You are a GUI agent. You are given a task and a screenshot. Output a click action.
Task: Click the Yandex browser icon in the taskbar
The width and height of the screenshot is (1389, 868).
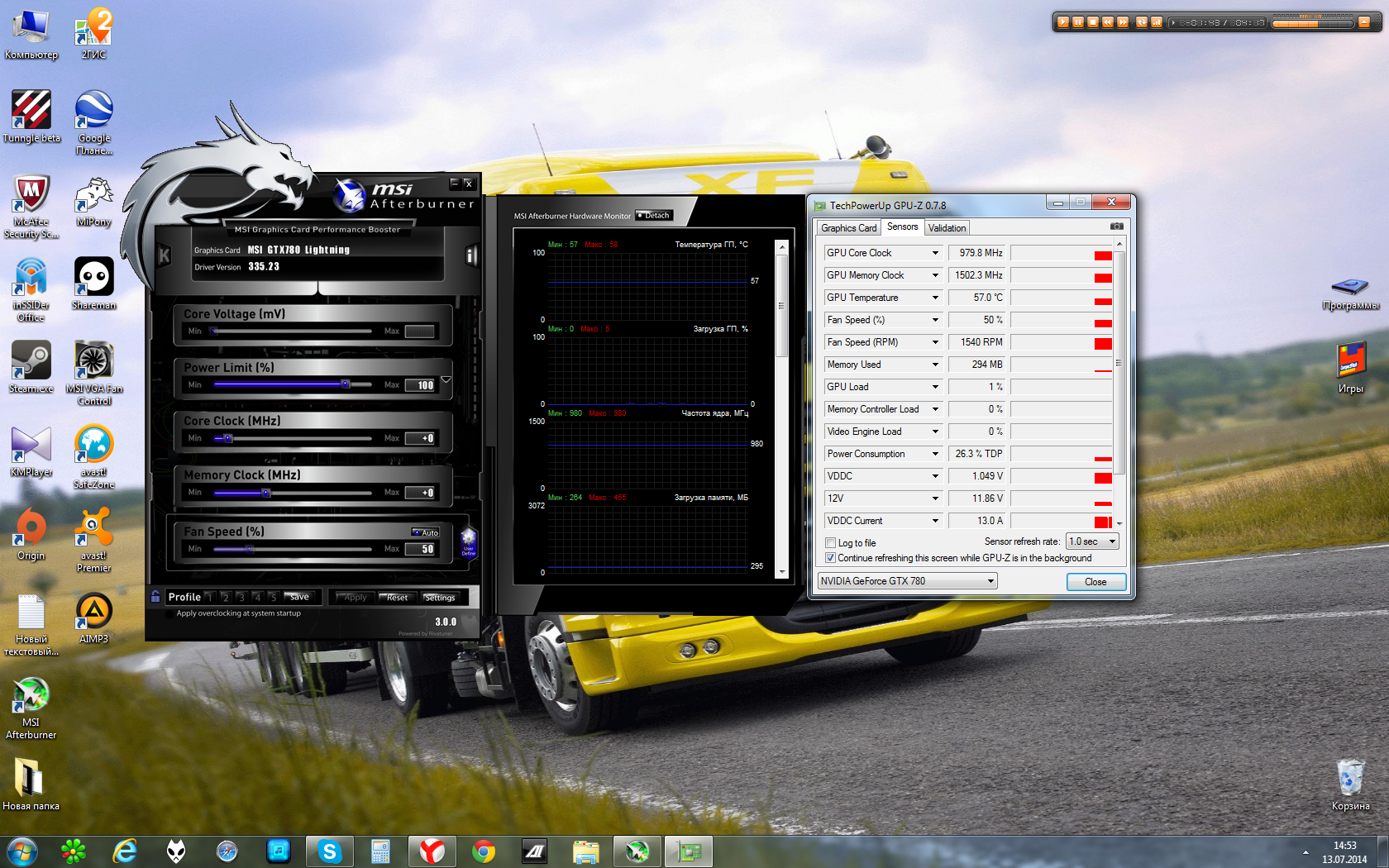(432, 851)
